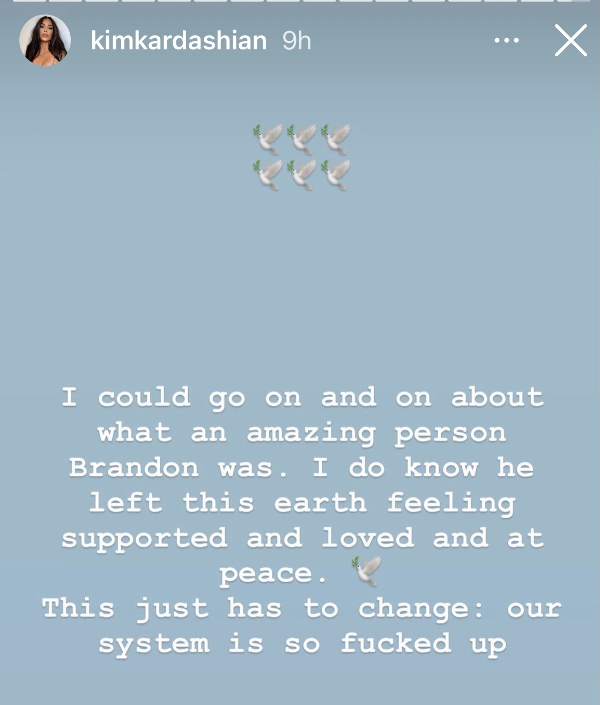Screen dimensions: 600x705
Task: Click the line "left this earth feeling"
Action: 302,502
